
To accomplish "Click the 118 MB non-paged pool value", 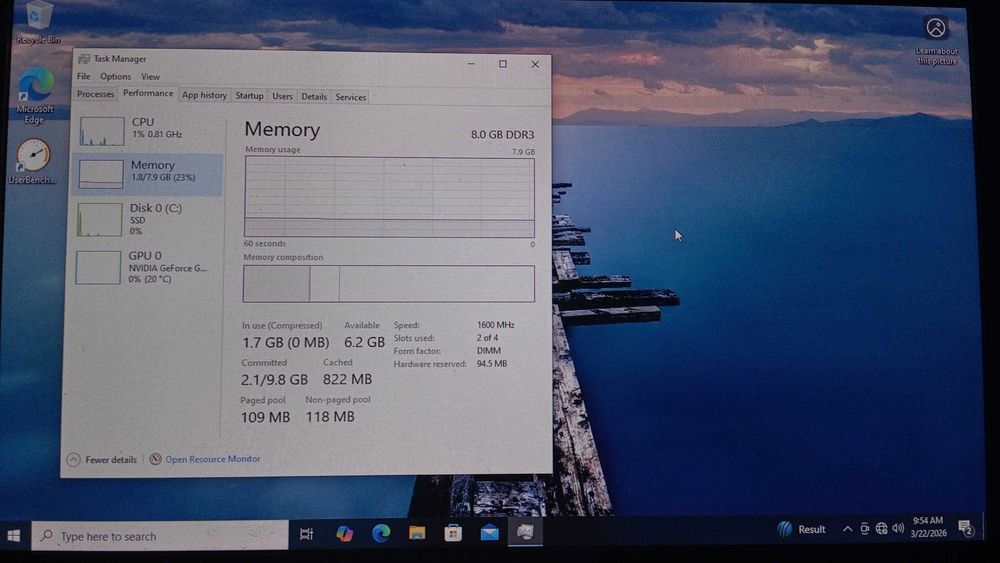I will click(330, 416).
